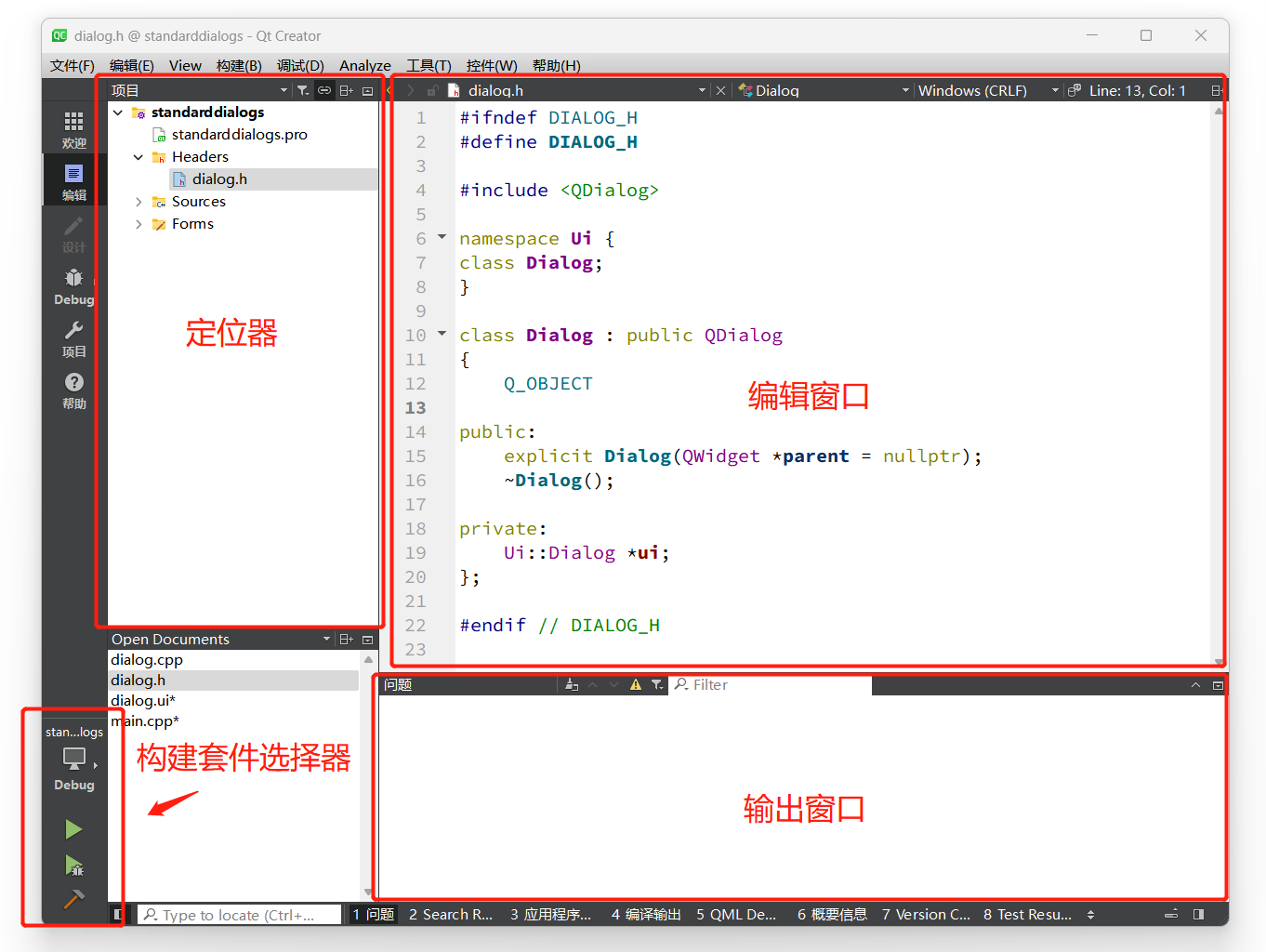The height and width of the screenshot is (952, 1266).
Task: Click the go-forward arrow in editor toolbar
Action: pos(410,90)
